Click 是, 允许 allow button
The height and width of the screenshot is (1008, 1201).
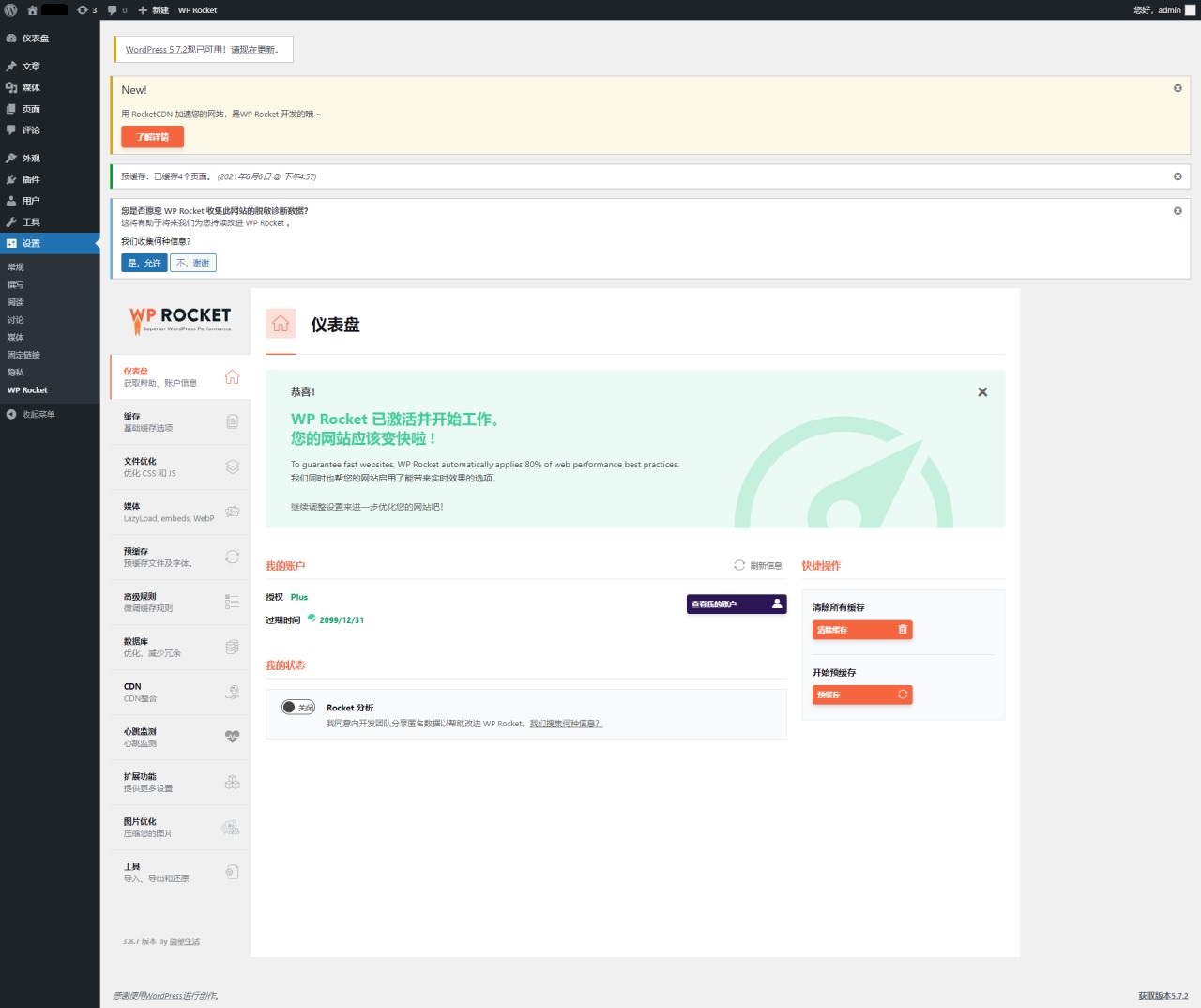(x=144, y=263)
